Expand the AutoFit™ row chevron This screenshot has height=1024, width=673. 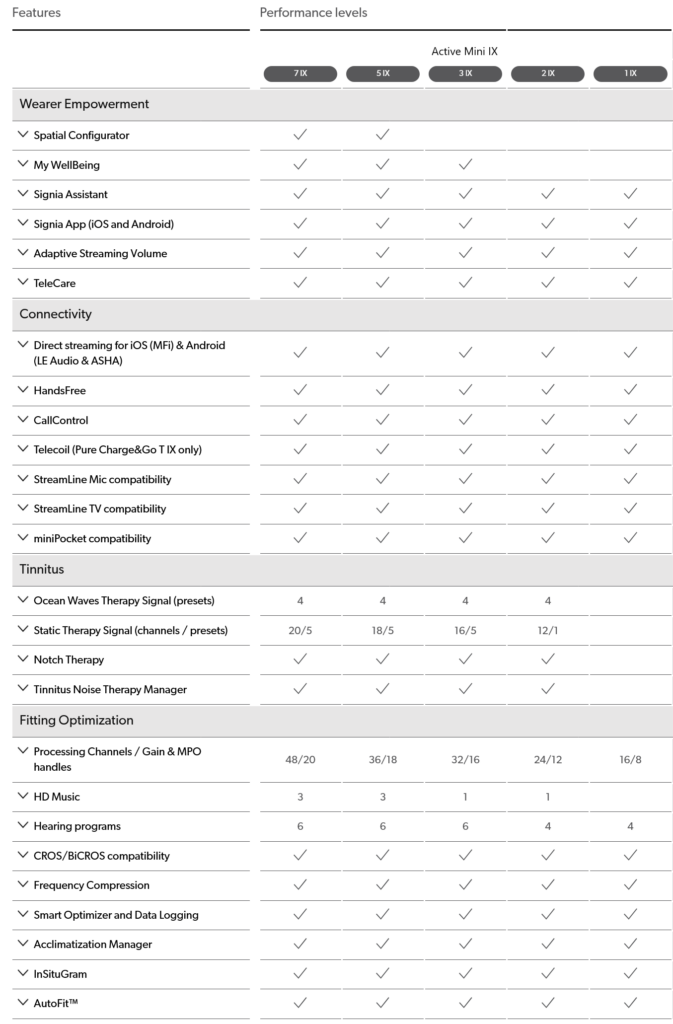tap(23, 1002)
